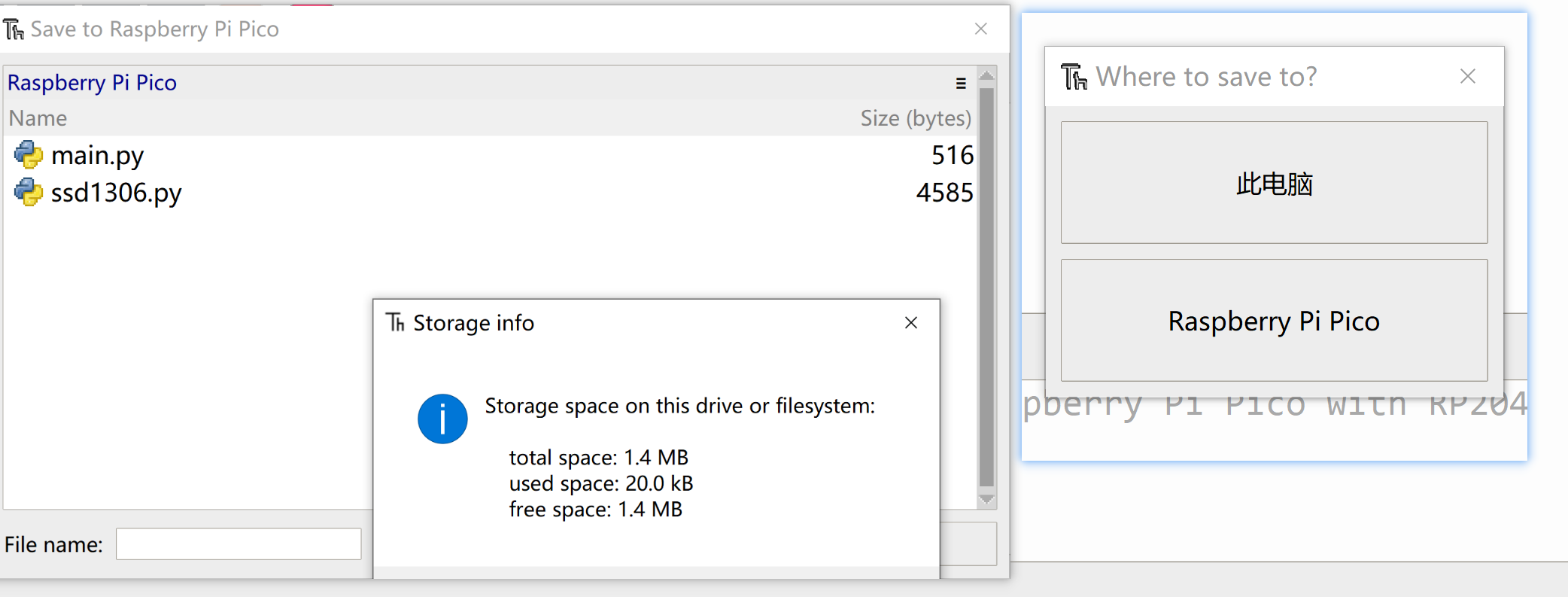This screenshot has height=597, width=1568.
Task: Focus the File name text field
Action: pos(239,544)
